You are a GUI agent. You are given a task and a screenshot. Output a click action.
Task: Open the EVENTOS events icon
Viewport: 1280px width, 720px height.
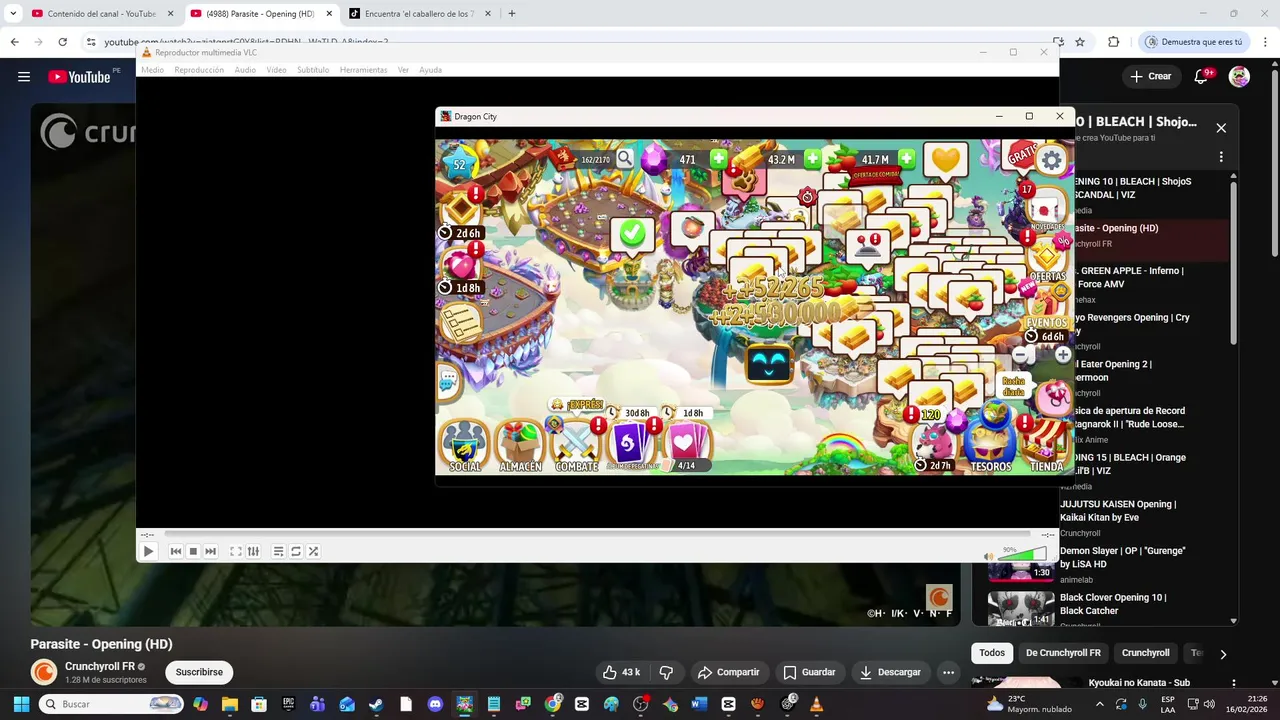pos(1048,308)
